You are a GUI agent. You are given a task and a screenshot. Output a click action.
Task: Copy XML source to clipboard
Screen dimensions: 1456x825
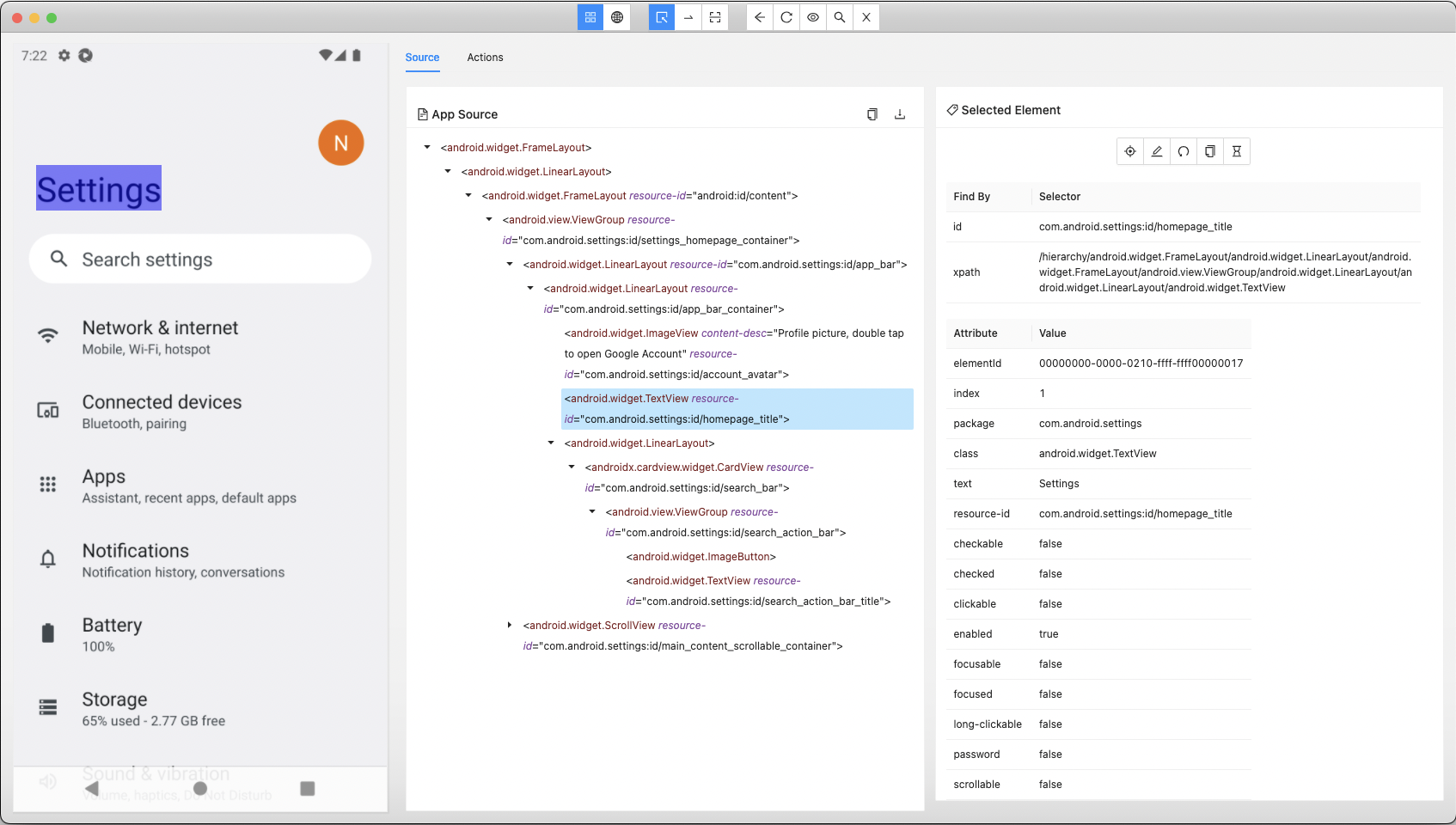(872, 114)
